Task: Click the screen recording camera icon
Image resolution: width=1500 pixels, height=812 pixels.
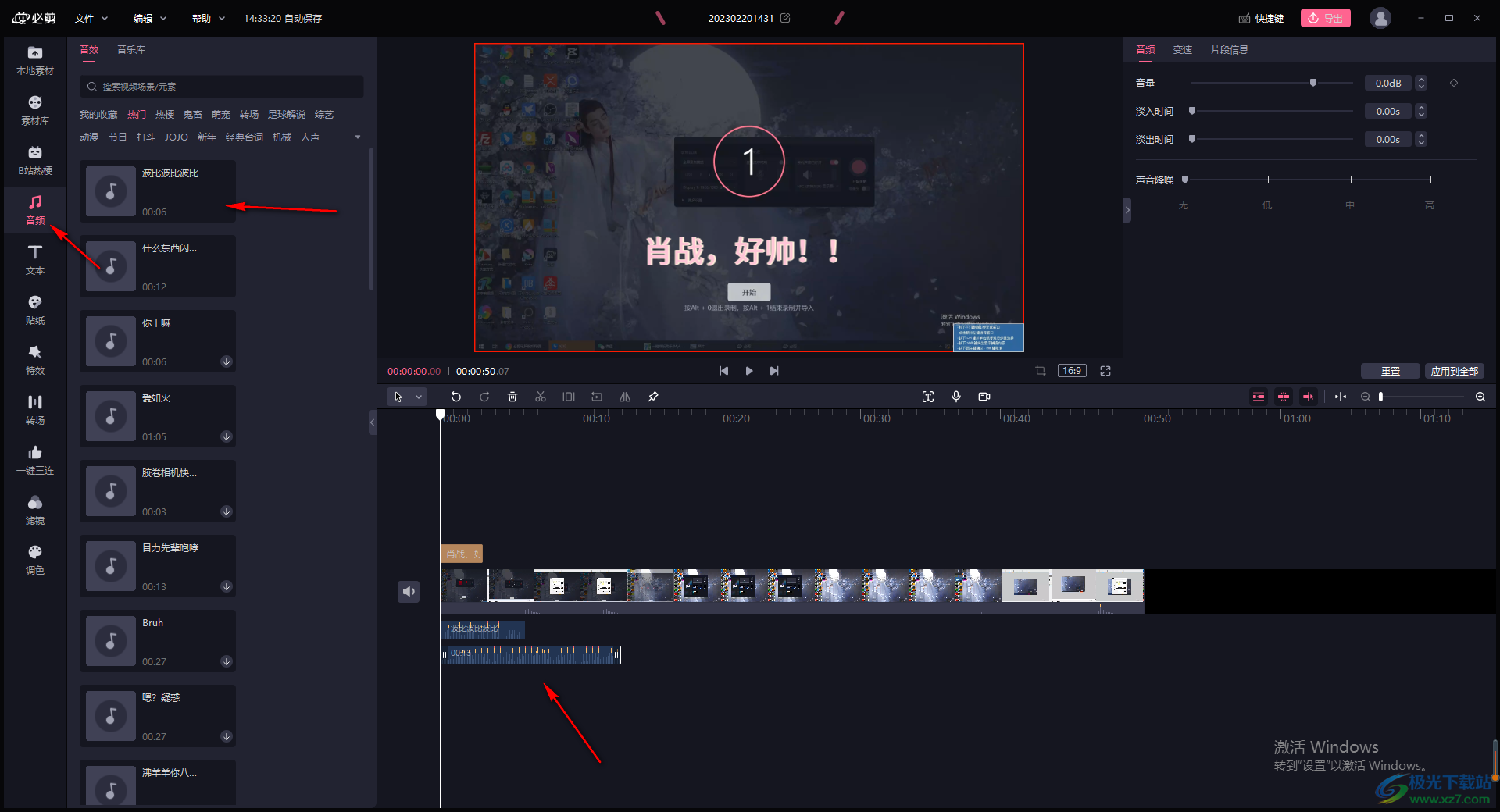Action: (984, 397)
